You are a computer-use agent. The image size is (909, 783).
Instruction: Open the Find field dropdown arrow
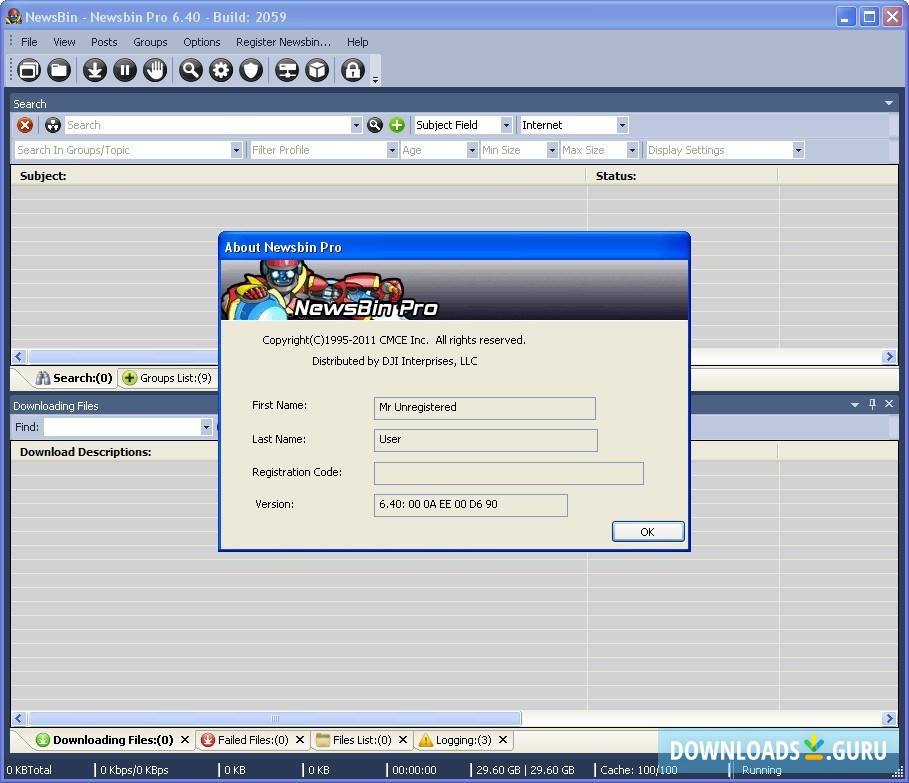click(x=206, y=427)
